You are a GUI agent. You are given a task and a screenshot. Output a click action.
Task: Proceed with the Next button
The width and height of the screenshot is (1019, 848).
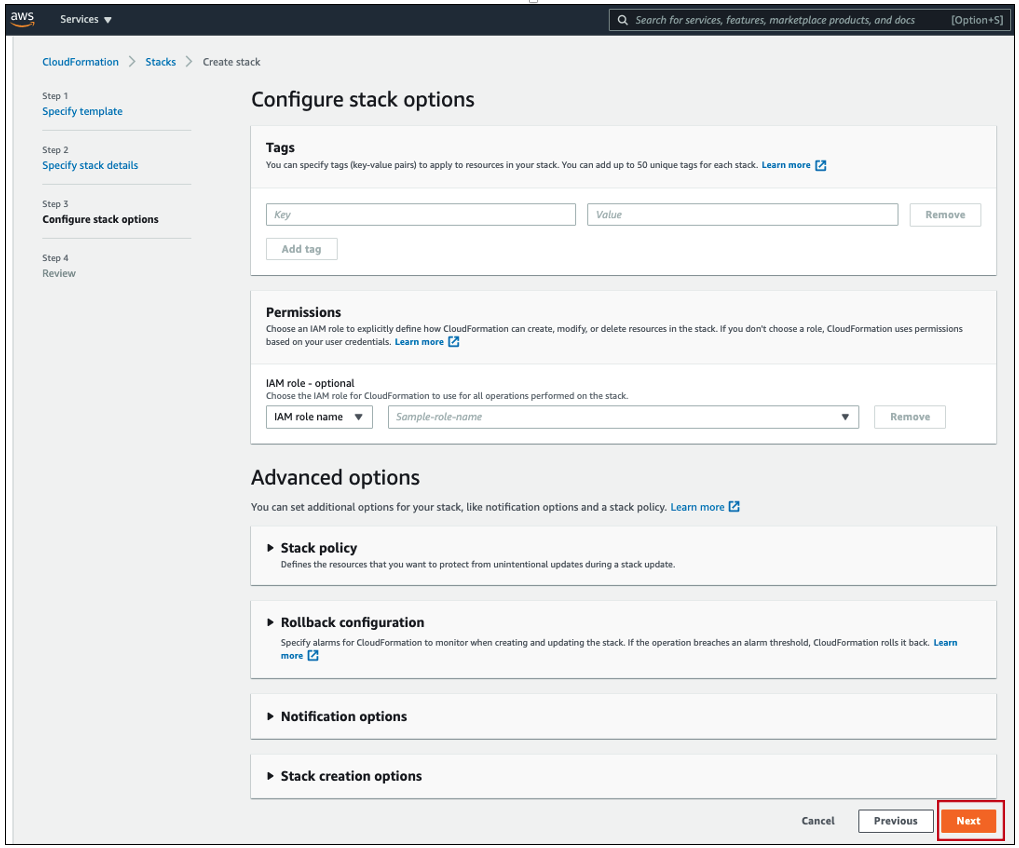point(968,821)
